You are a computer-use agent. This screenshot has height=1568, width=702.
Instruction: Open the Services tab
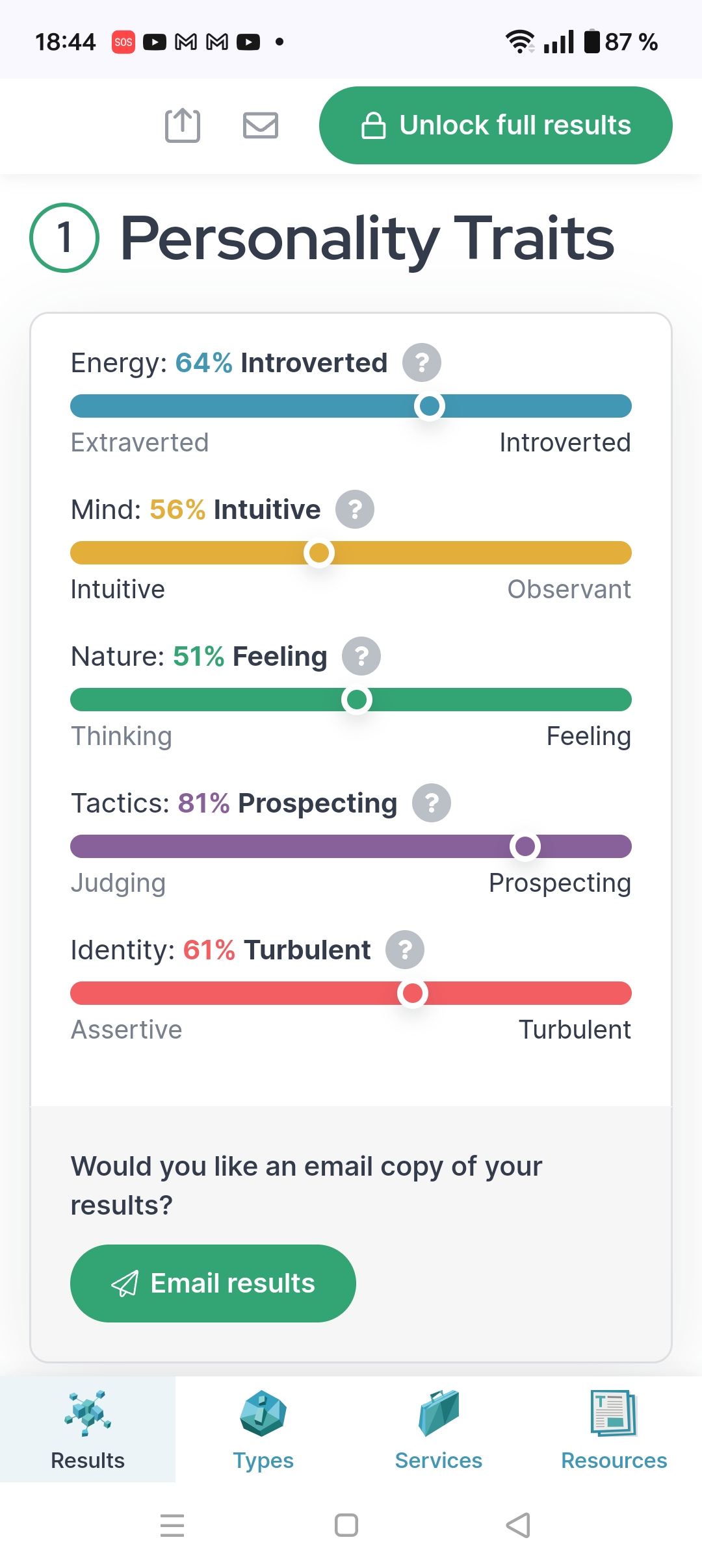pos(439,1429)
